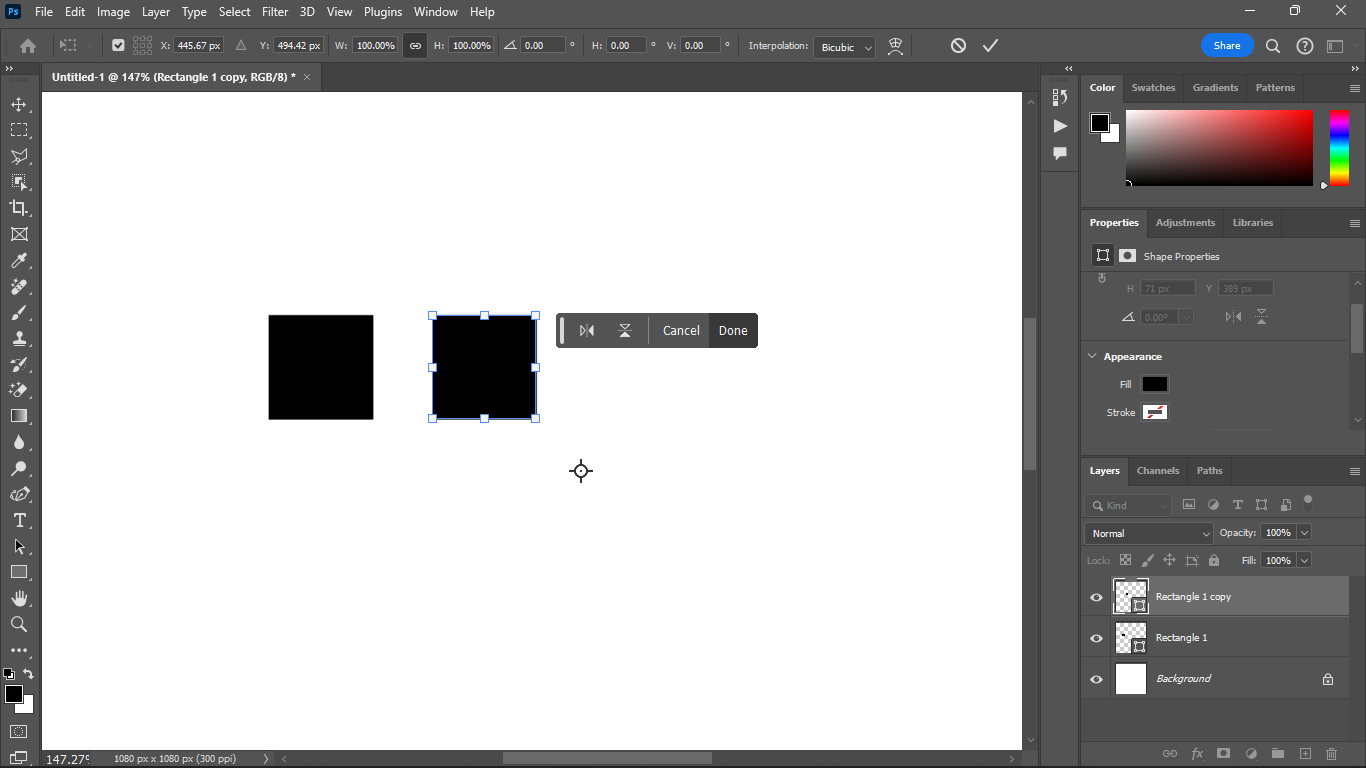Select the Move tool

[20, 103]
